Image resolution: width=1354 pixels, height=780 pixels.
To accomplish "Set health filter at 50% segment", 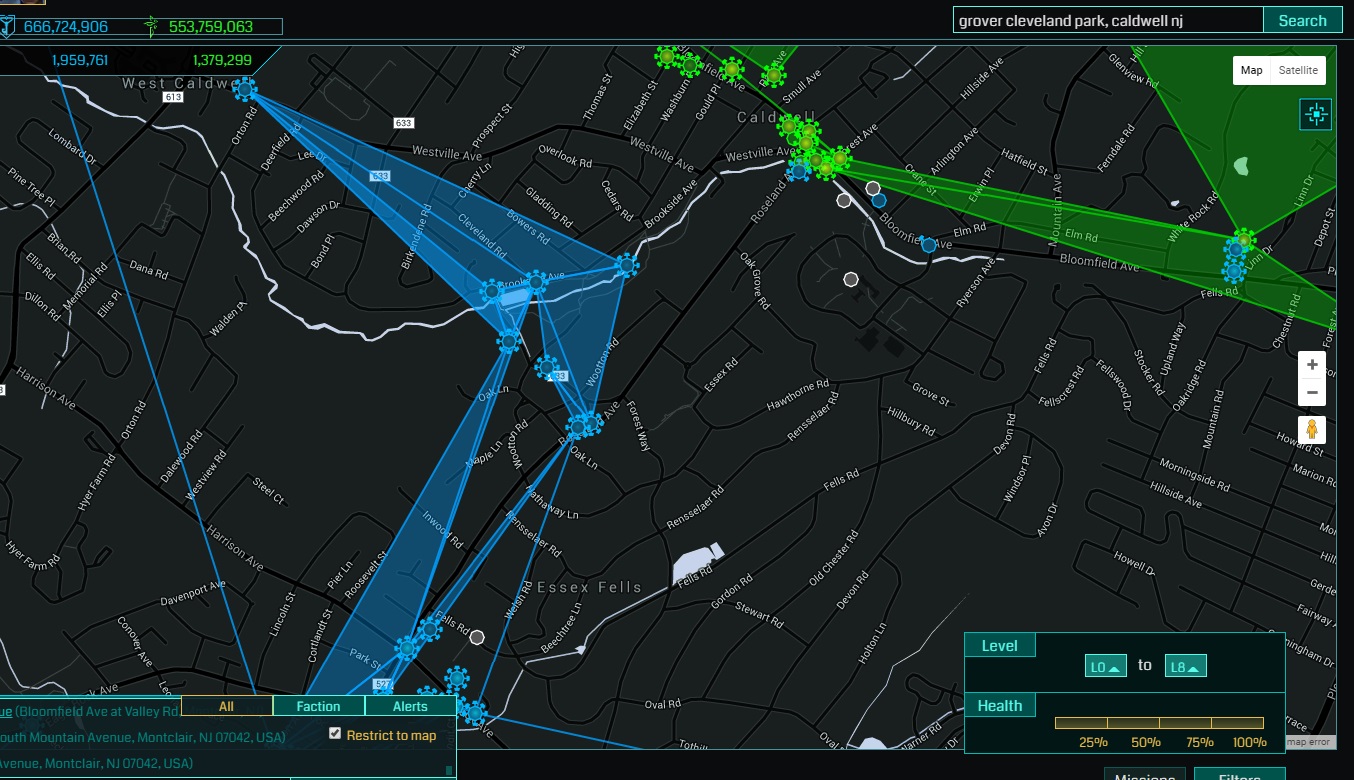I will tap(1134, 723).
